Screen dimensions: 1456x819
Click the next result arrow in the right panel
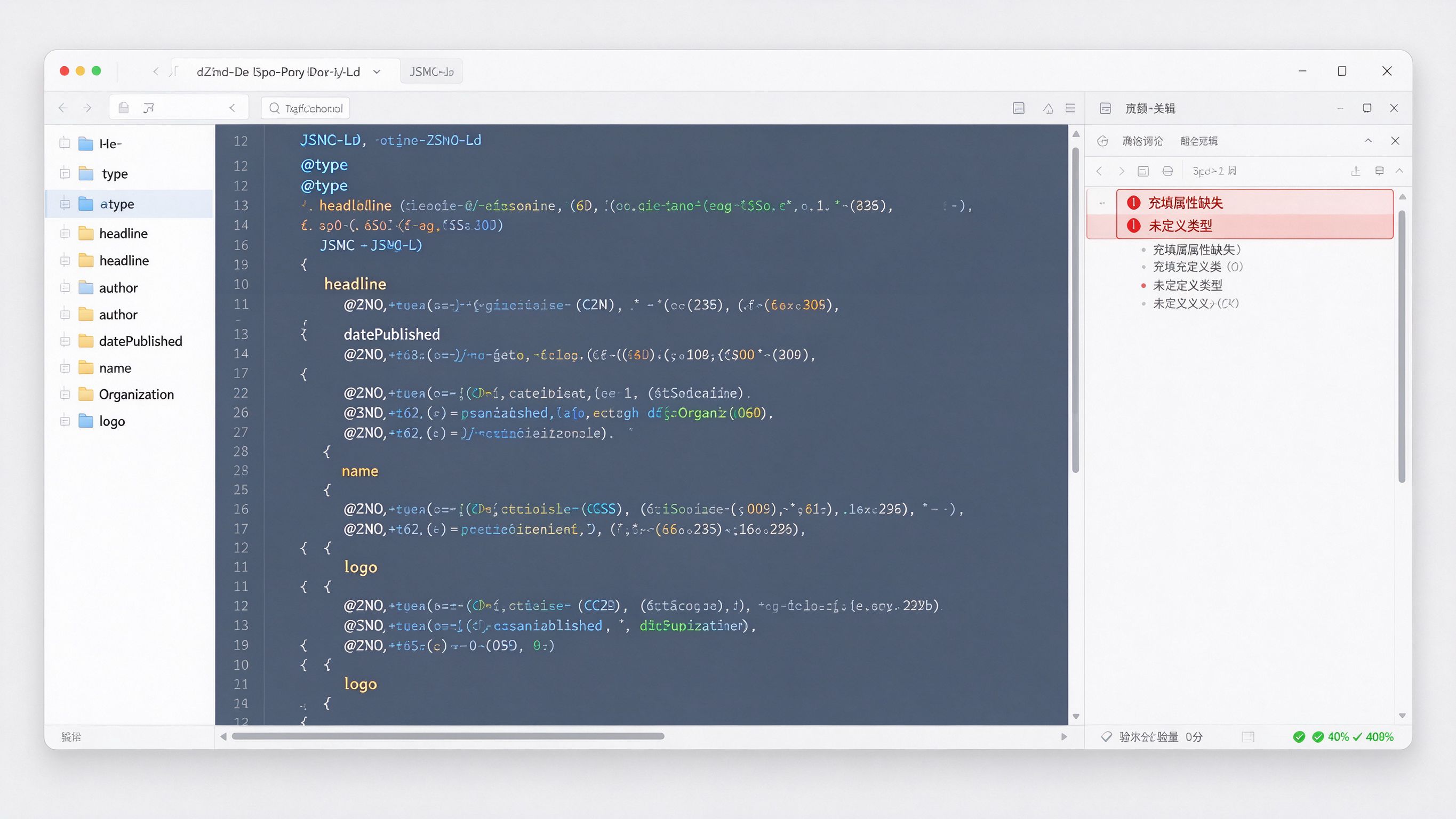pos(1122,171)
